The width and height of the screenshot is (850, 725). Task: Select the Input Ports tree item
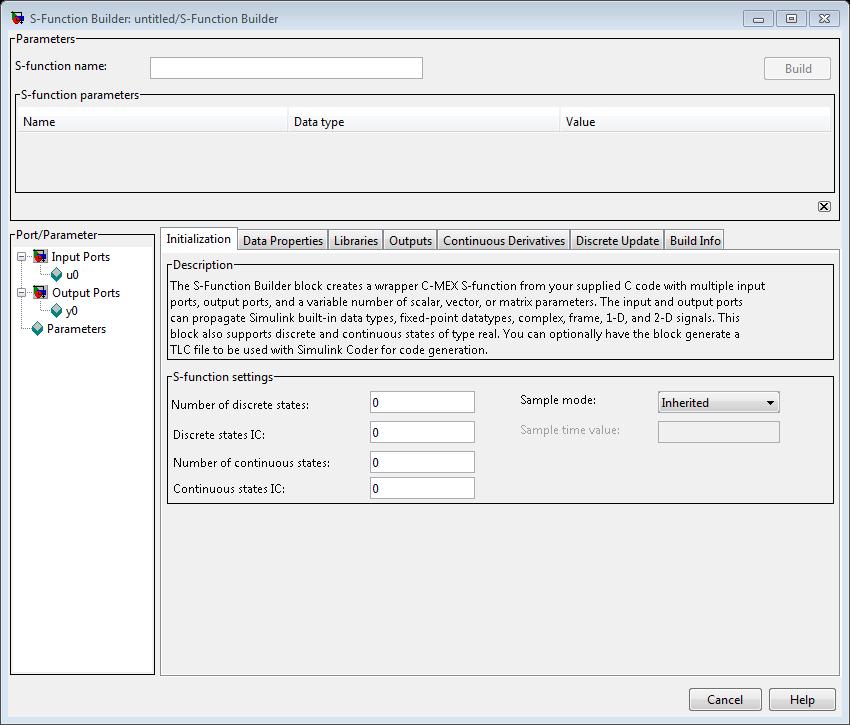point(80,256)
